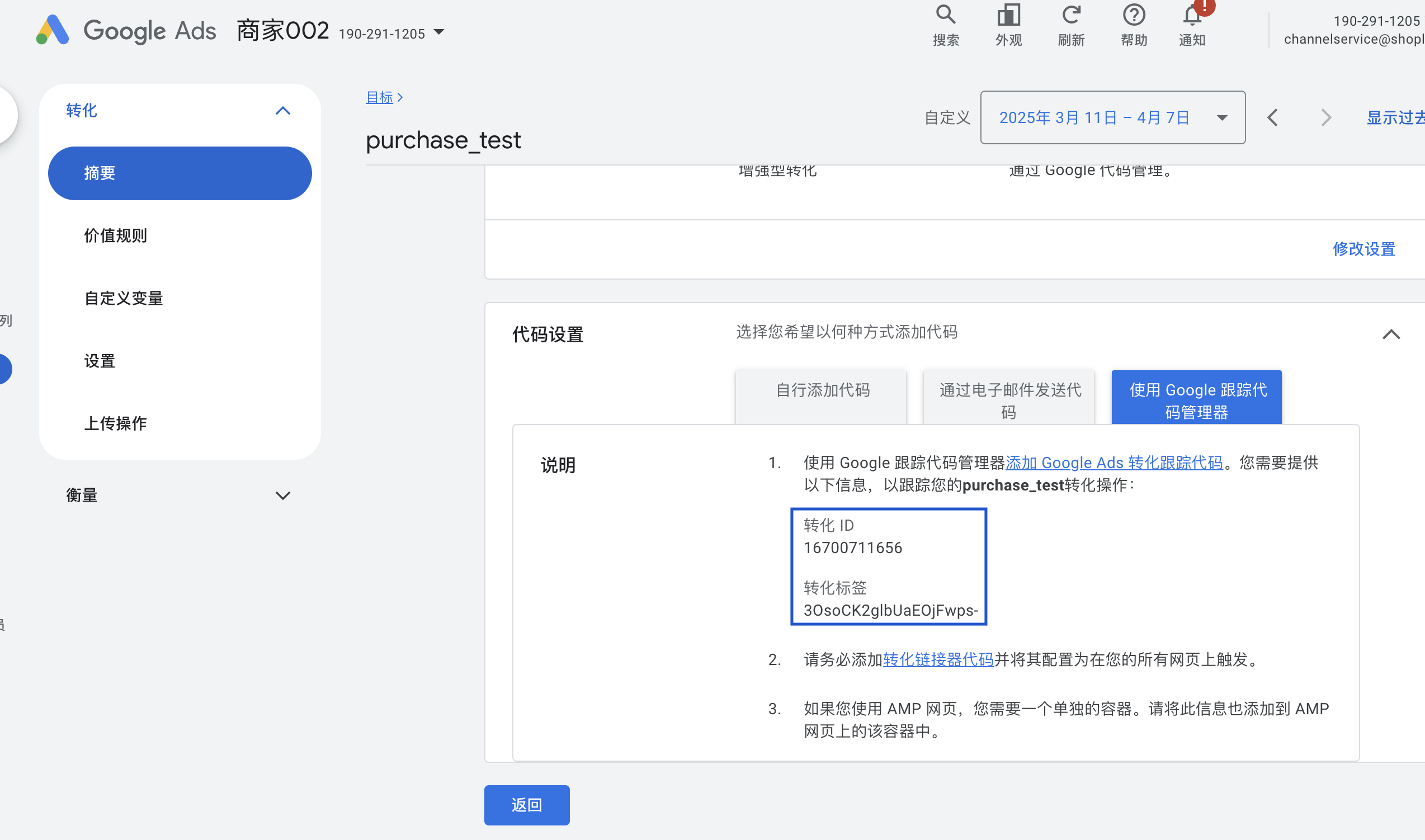The width and height of the screenshot is (1425, 840).
Task: Click the 选择您希望以何种方式添加代码 description
Action: [x=847, y=332]
